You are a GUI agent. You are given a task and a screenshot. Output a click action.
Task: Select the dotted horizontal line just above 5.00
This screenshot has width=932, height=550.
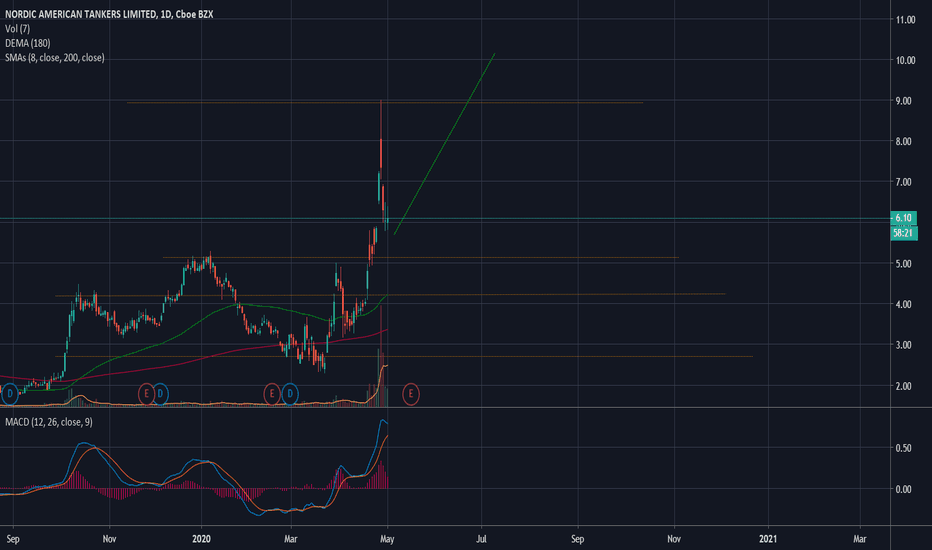point(421,257)
